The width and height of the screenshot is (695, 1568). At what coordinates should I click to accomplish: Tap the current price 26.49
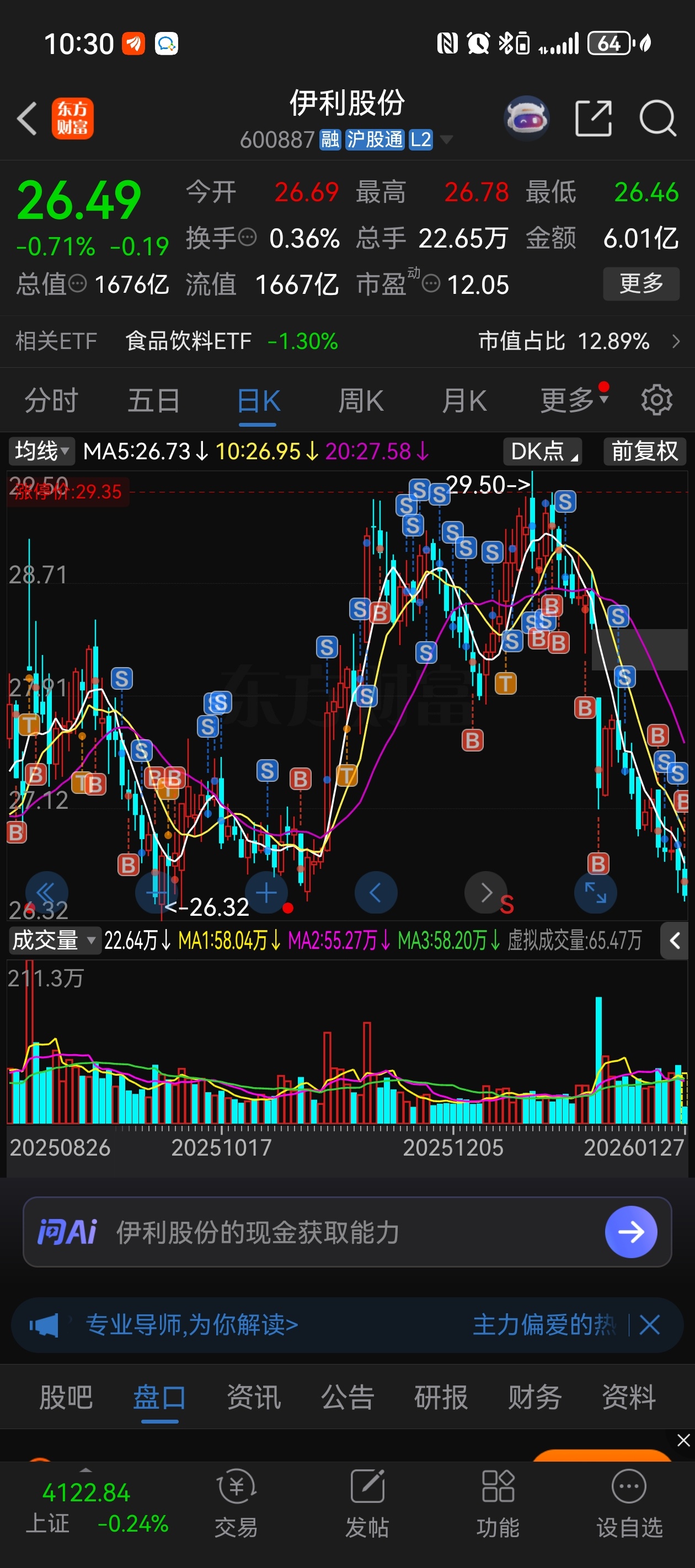(79, 200)
